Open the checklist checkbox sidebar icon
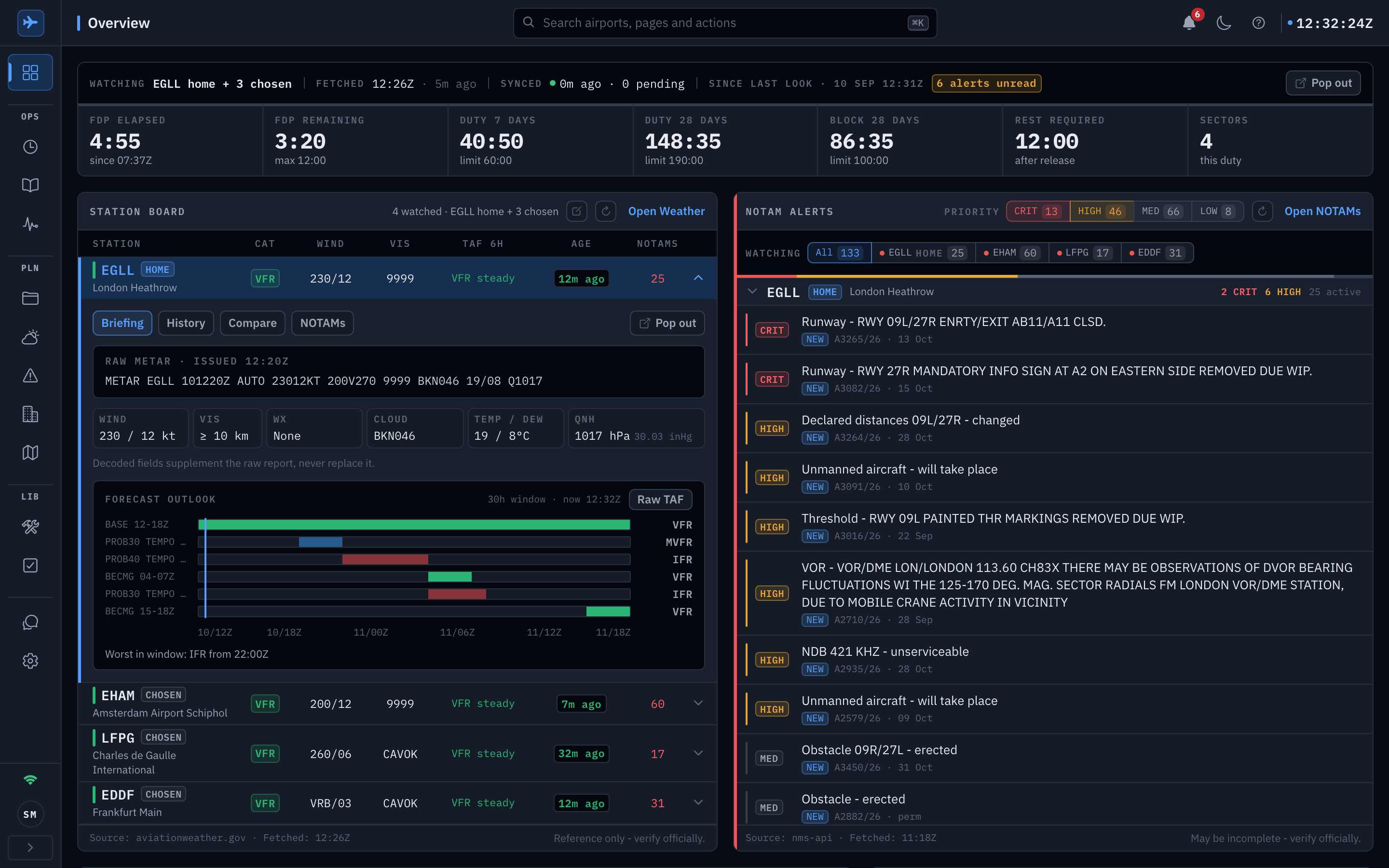 tap(30, 566)
